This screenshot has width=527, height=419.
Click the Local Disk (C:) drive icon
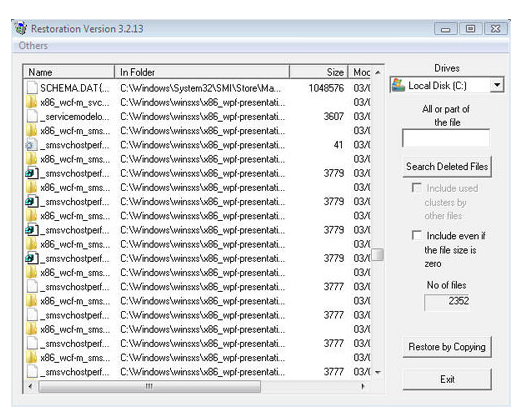tap(399, 85)
